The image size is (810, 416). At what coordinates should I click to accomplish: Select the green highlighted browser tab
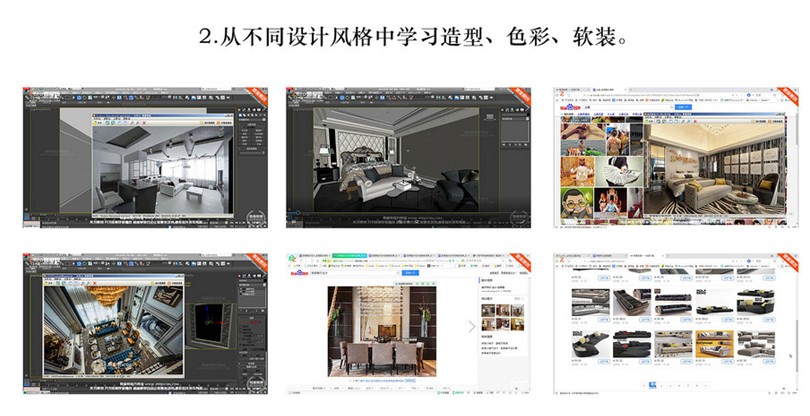pyautogui.click(x=349, y=256)
